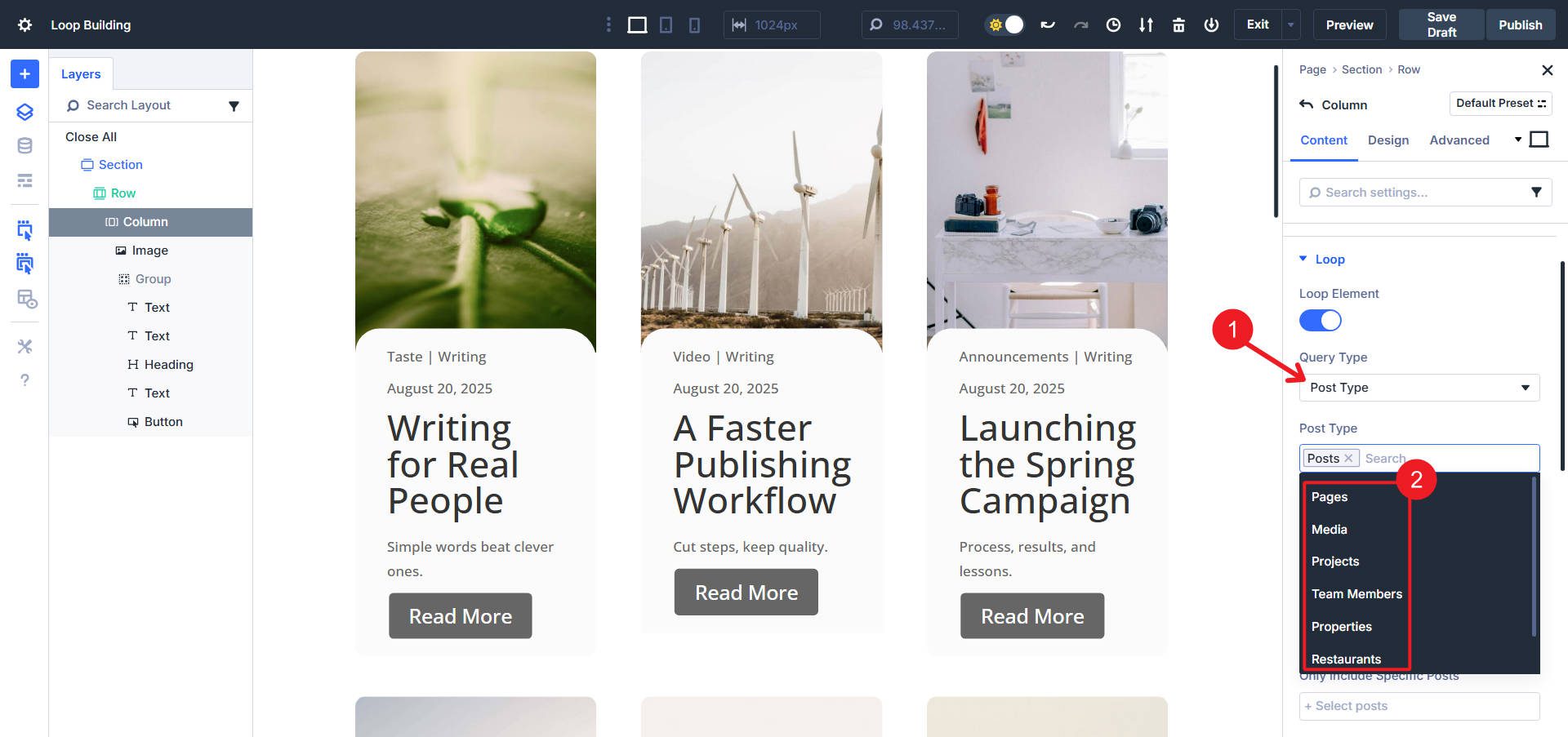Click Read More under Launching the Spring Campaign
Screen dimensions: 1568x737
1032,616
